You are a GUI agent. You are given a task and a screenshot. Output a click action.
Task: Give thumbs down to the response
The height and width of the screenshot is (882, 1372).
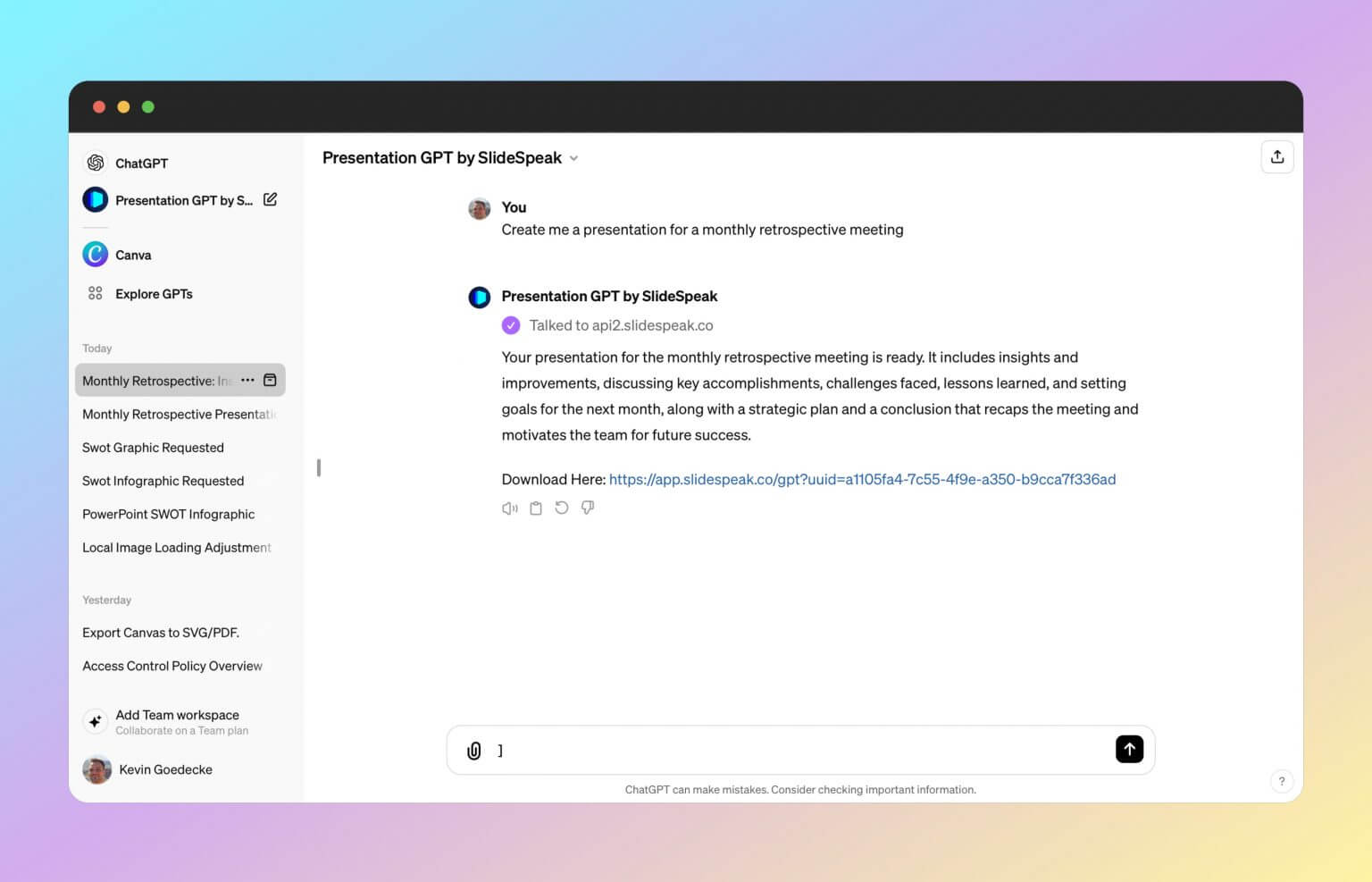588,508
